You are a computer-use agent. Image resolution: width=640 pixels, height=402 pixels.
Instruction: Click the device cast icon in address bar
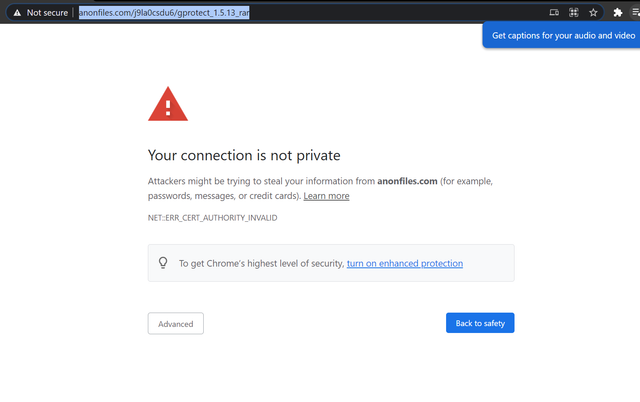[554, 13]
